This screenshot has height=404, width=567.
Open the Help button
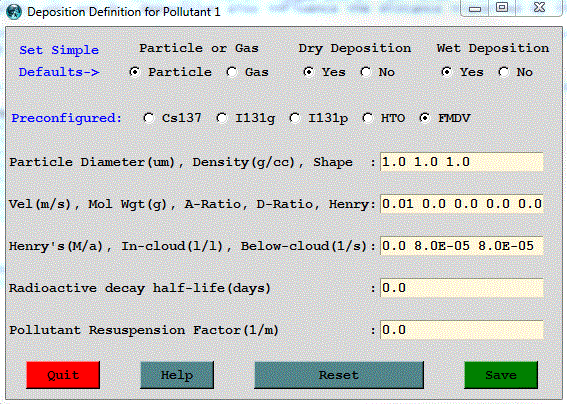pos(177,375)
